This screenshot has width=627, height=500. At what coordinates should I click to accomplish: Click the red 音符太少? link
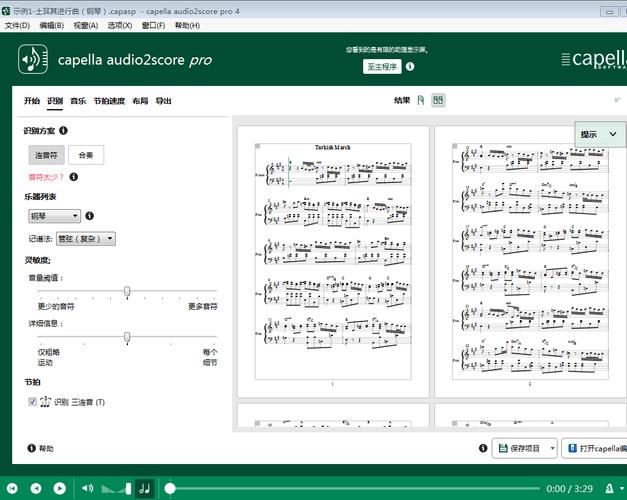click(46, 177)
